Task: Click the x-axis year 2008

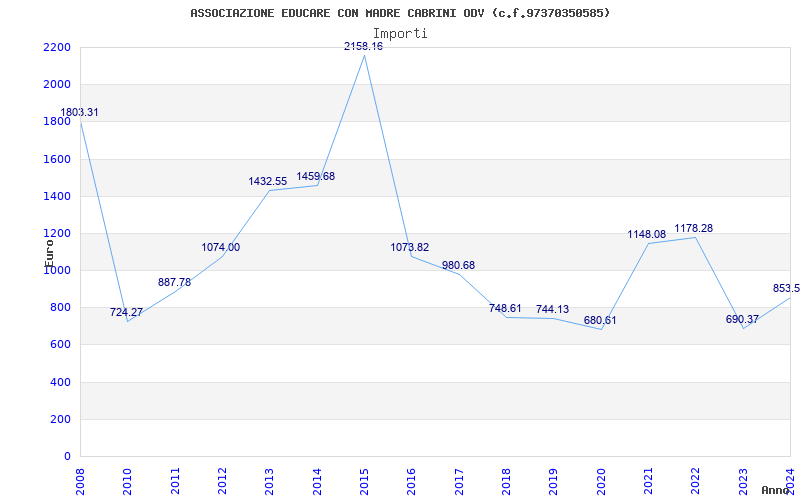Action: pyautogui.click(x=80, y=481)
